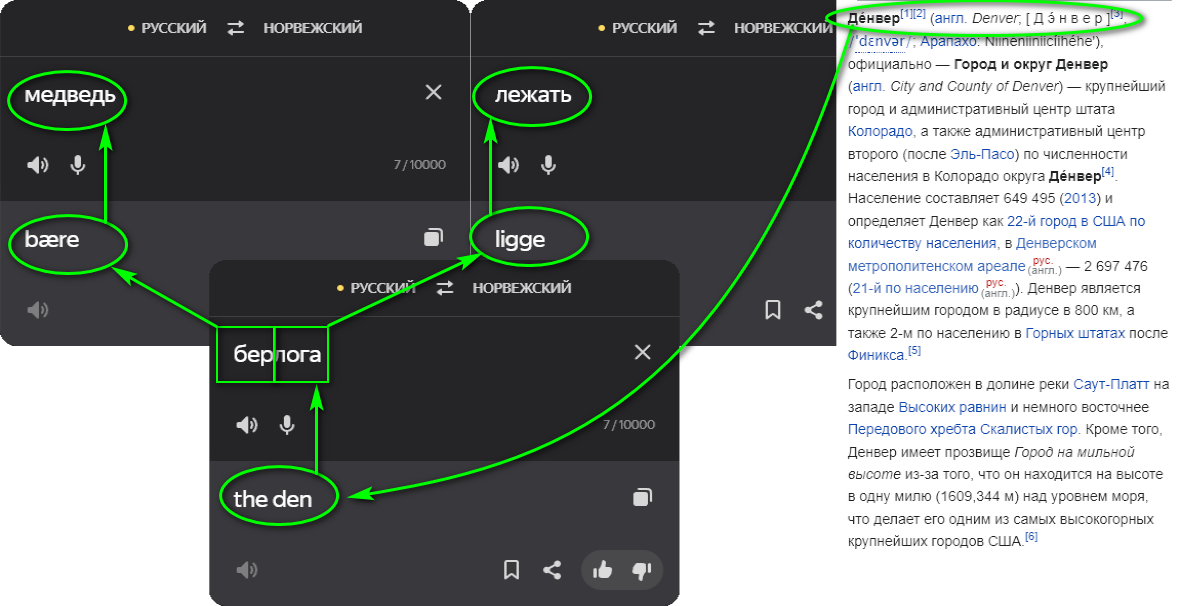Select the translated word bære
This screenshot has width=1180, height=606.
[x=52, y=239]
